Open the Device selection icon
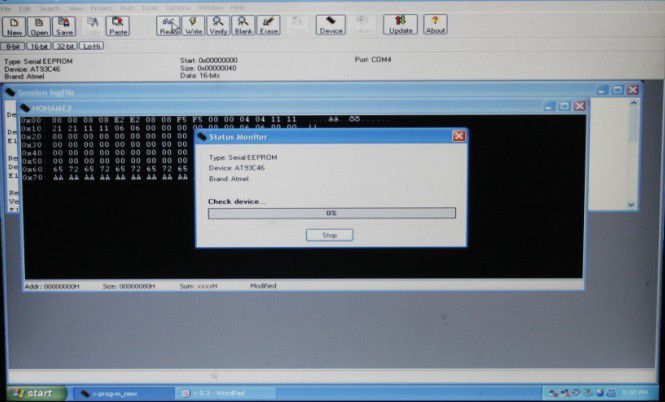 click(330, 25)
